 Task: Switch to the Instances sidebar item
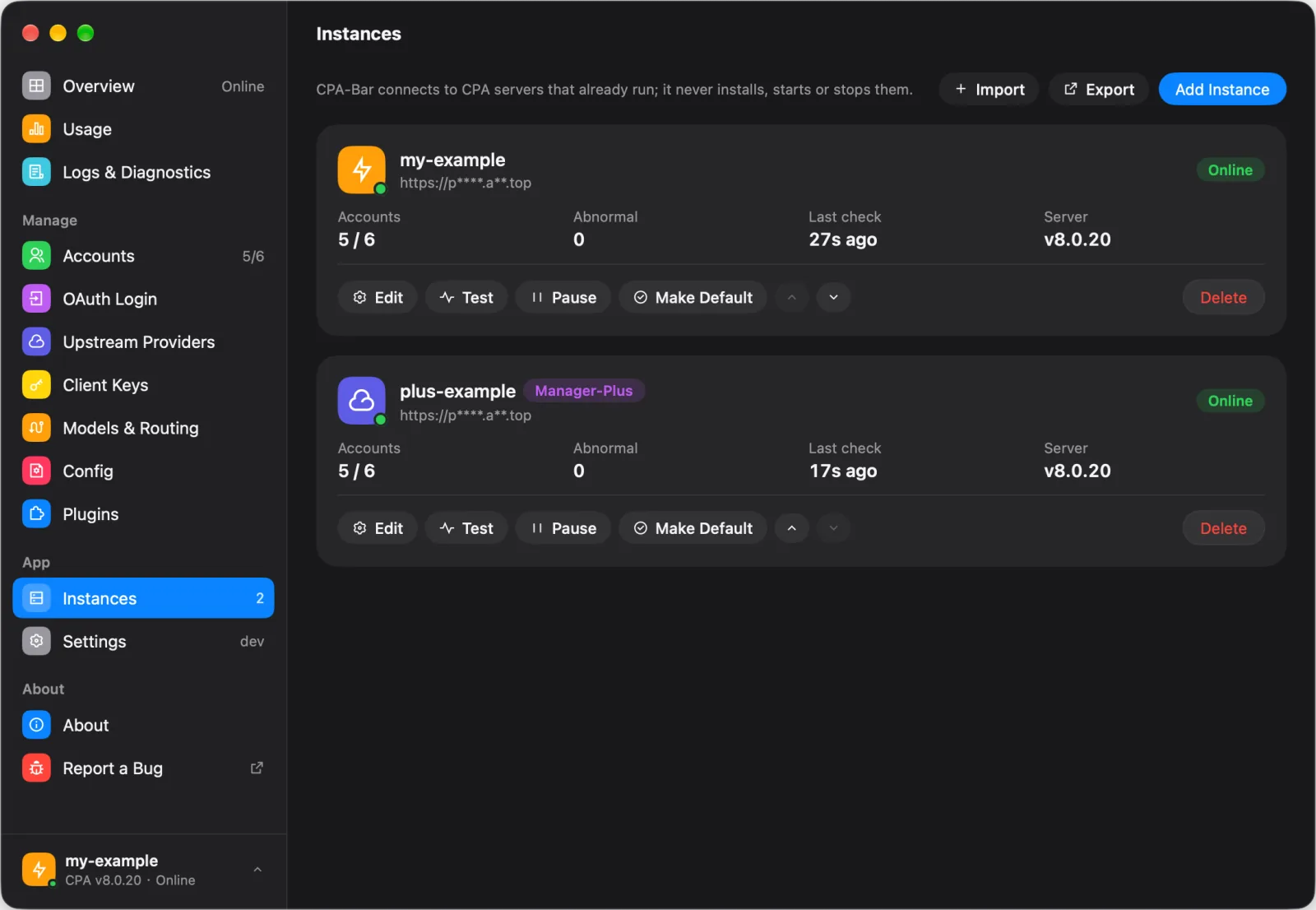[143, 598]
